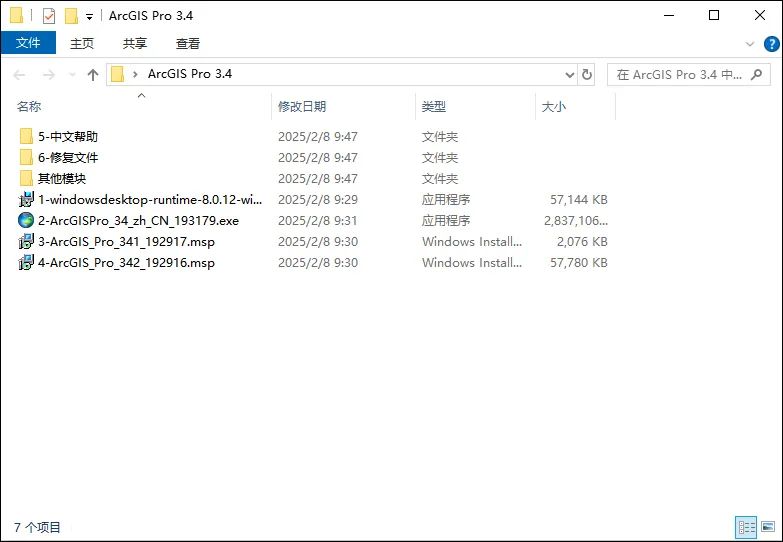Click the ArcGISPro exe globe icon
The height and width of the screenshot is (542, 783).
click(x=26, y=220)
